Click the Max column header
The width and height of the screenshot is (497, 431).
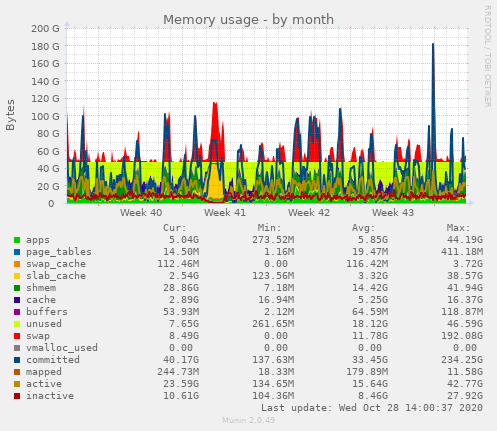pos(458,228)
